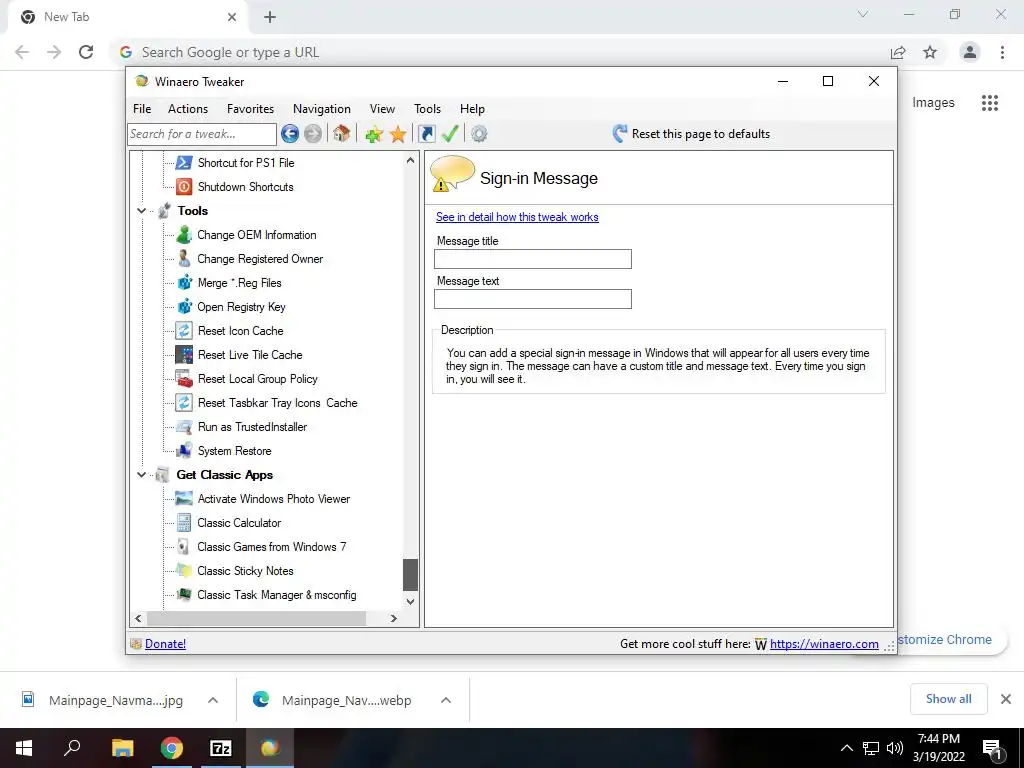The width and height of the screenshot is (1024, 768).
Task: Close the Chrome downloads bar
Action: coord(1006,699)
